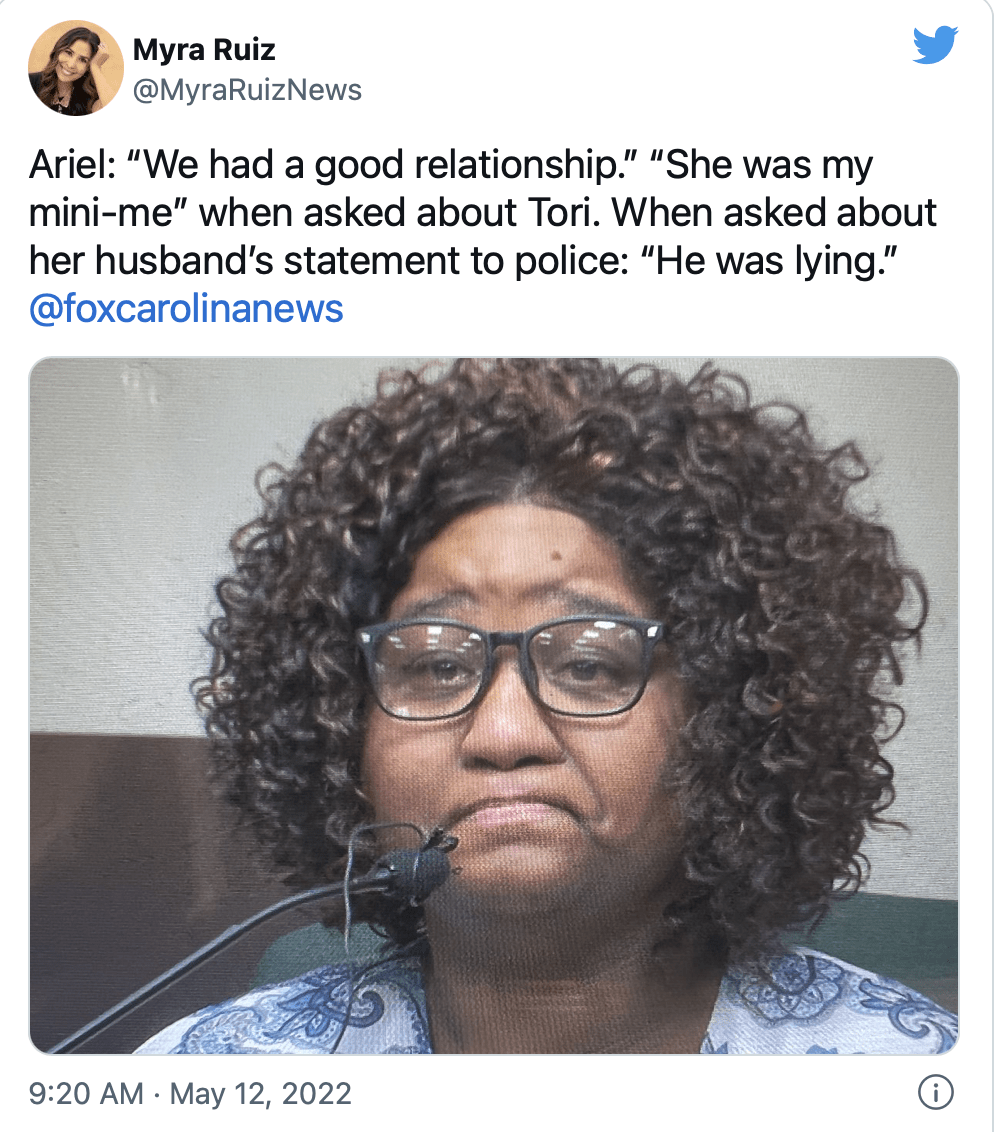The width and height of the screenshot is (998, 1132).
Task: Click the 9:20 AM timestamp
Action: coord(86,1093)
